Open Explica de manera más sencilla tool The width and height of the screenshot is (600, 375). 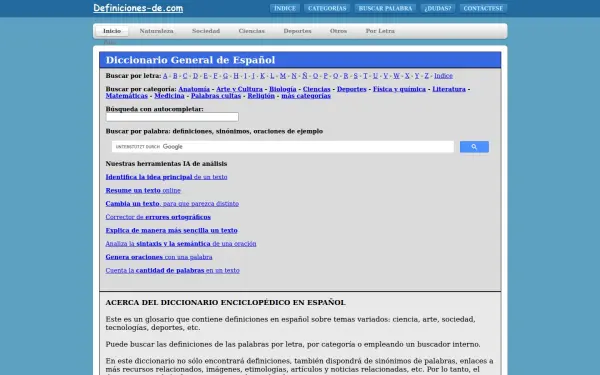(x=171, y=230)
